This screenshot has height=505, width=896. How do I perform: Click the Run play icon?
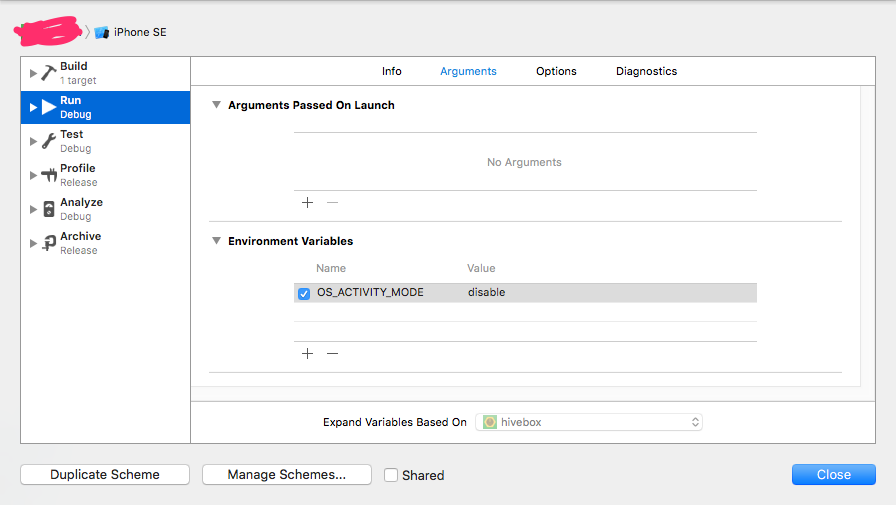[x=48, y=107]
